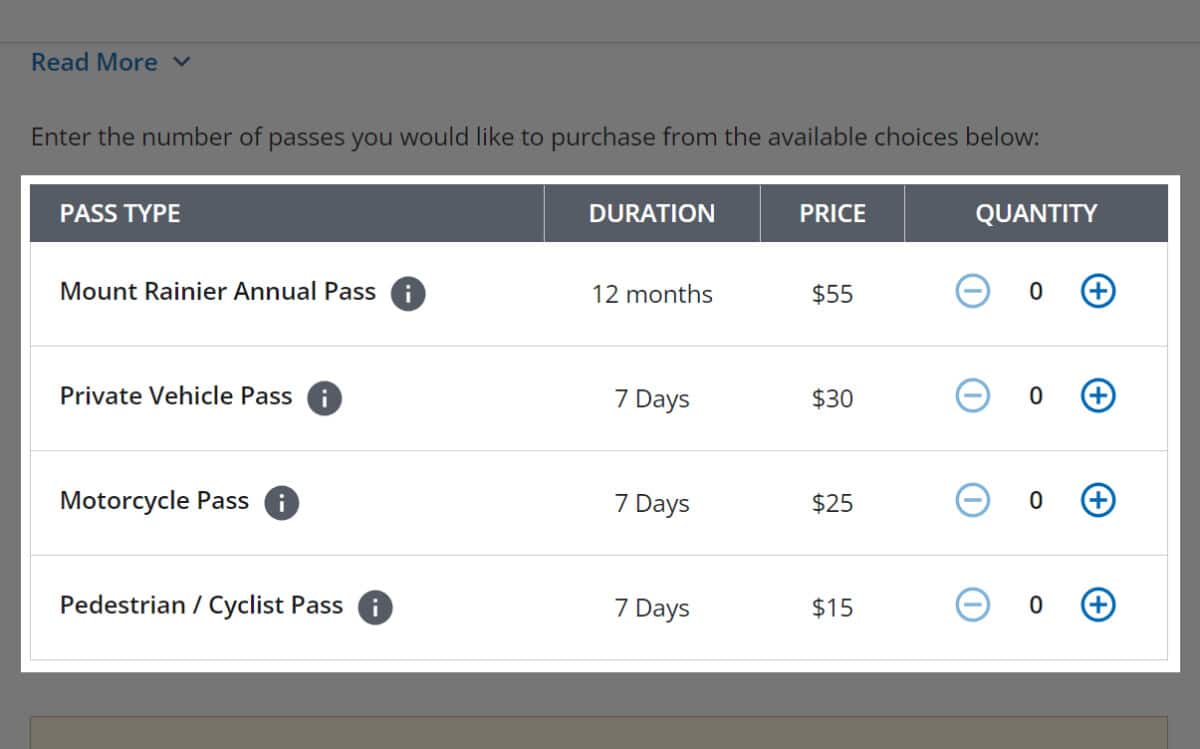Screen dimensions: 1200x749
Task: Add one Motorcycle Pass with plus
Action: click(1098, 500)
